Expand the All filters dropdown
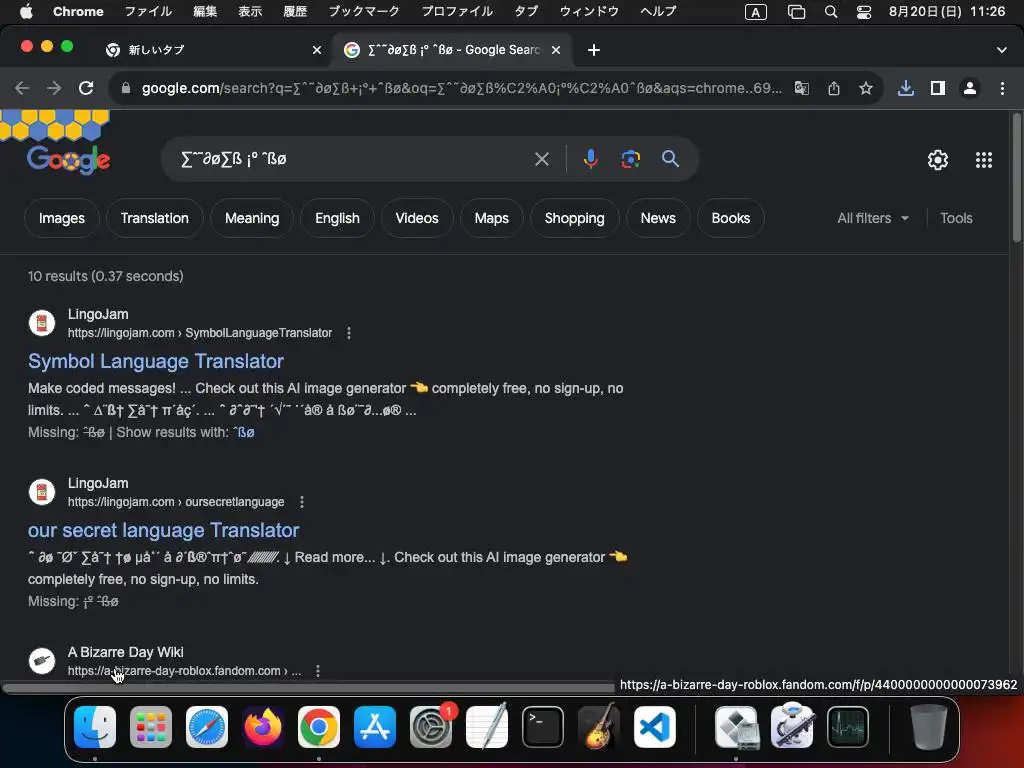 tap(872, 218)
